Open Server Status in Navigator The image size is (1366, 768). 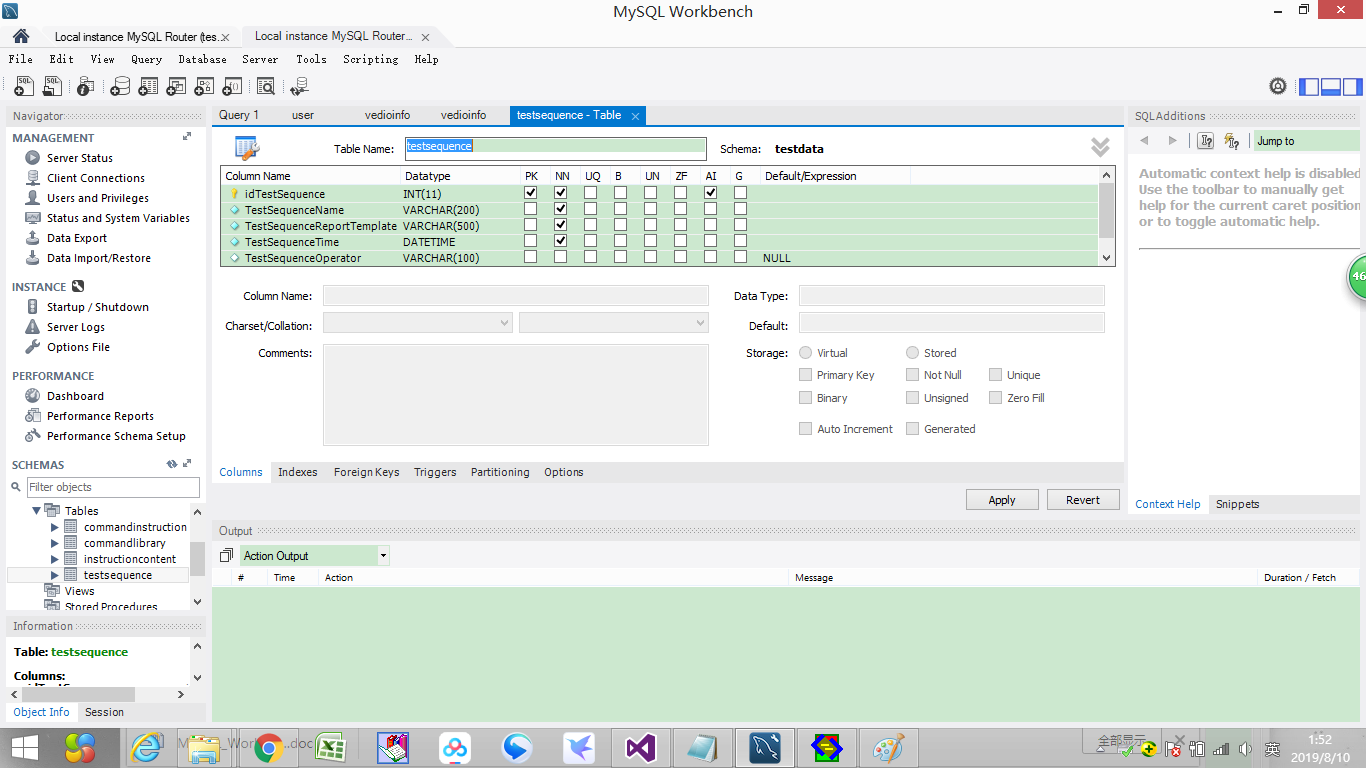[80, 158]
